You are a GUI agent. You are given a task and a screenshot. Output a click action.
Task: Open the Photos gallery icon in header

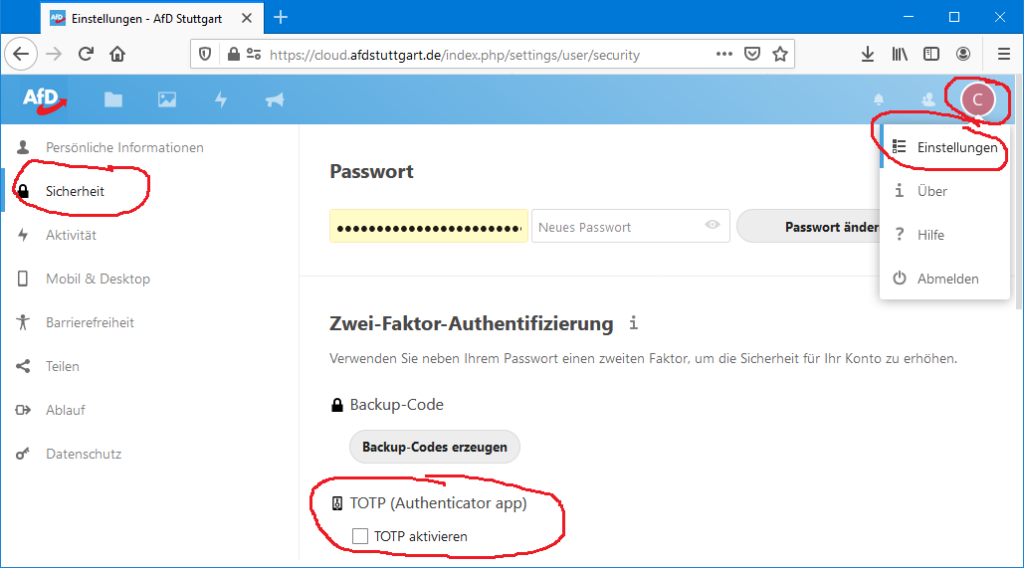[167, 99]
